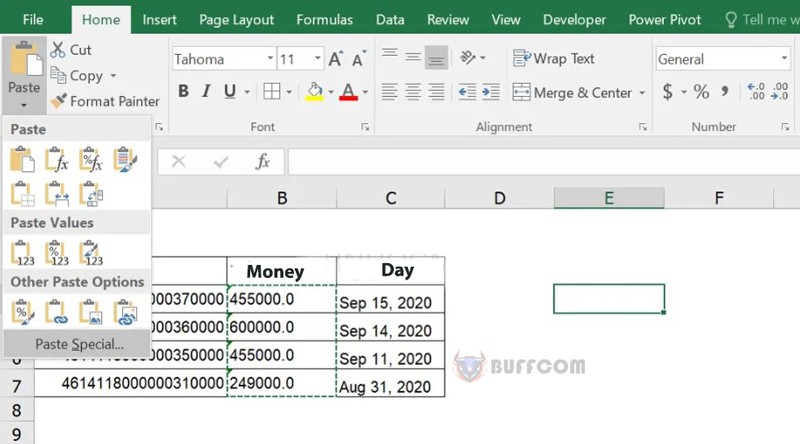800x444 pixels.
Task: Switch to the Formulas tab
Action: pyautogui.click(x=324, y=19)
